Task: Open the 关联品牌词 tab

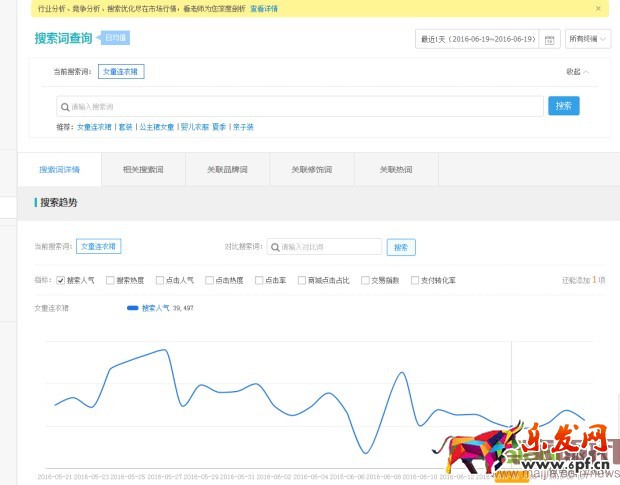Action: tap(227, 170)
